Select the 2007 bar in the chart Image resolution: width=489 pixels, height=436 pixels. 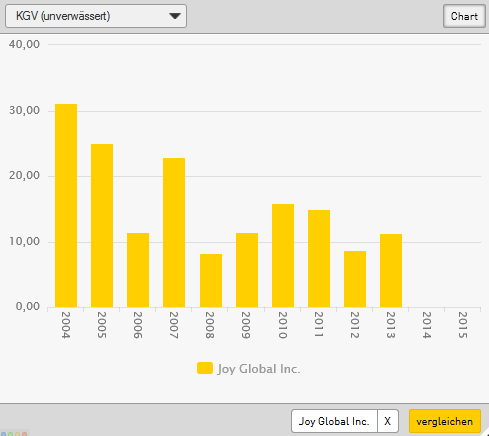pos(174,232)
